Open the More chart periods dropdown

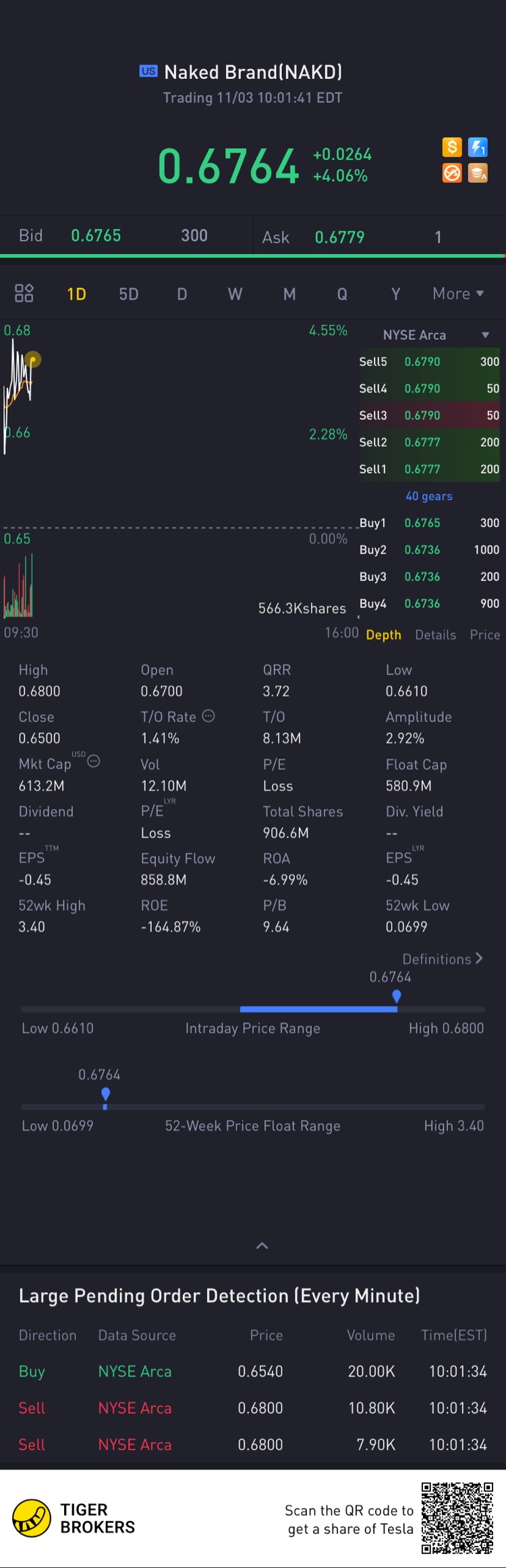coord(458,294)
